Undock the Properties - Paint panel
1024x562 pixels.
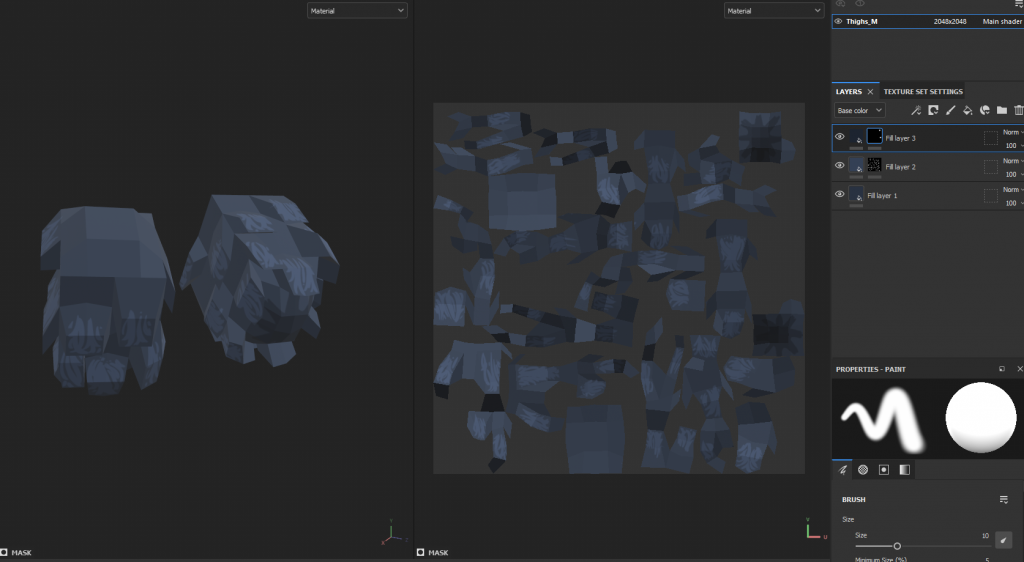tap(1002, 369)
